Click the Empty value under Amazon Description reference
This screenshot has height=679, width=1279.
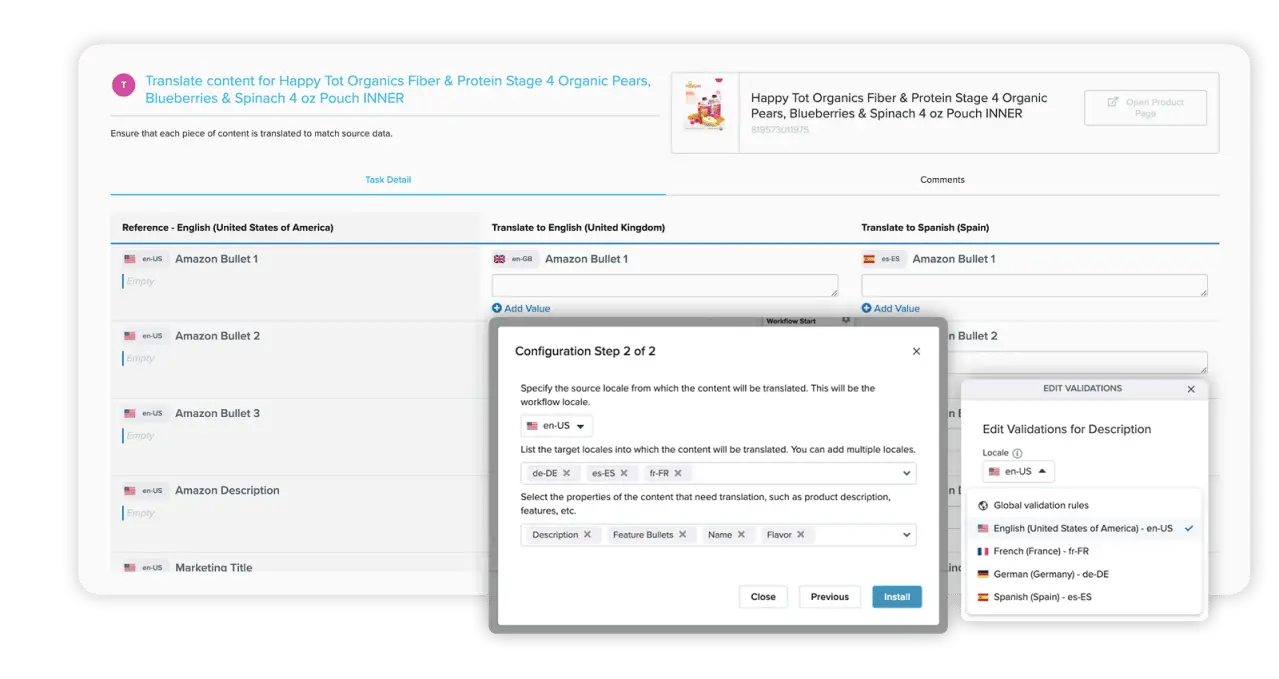140,513
